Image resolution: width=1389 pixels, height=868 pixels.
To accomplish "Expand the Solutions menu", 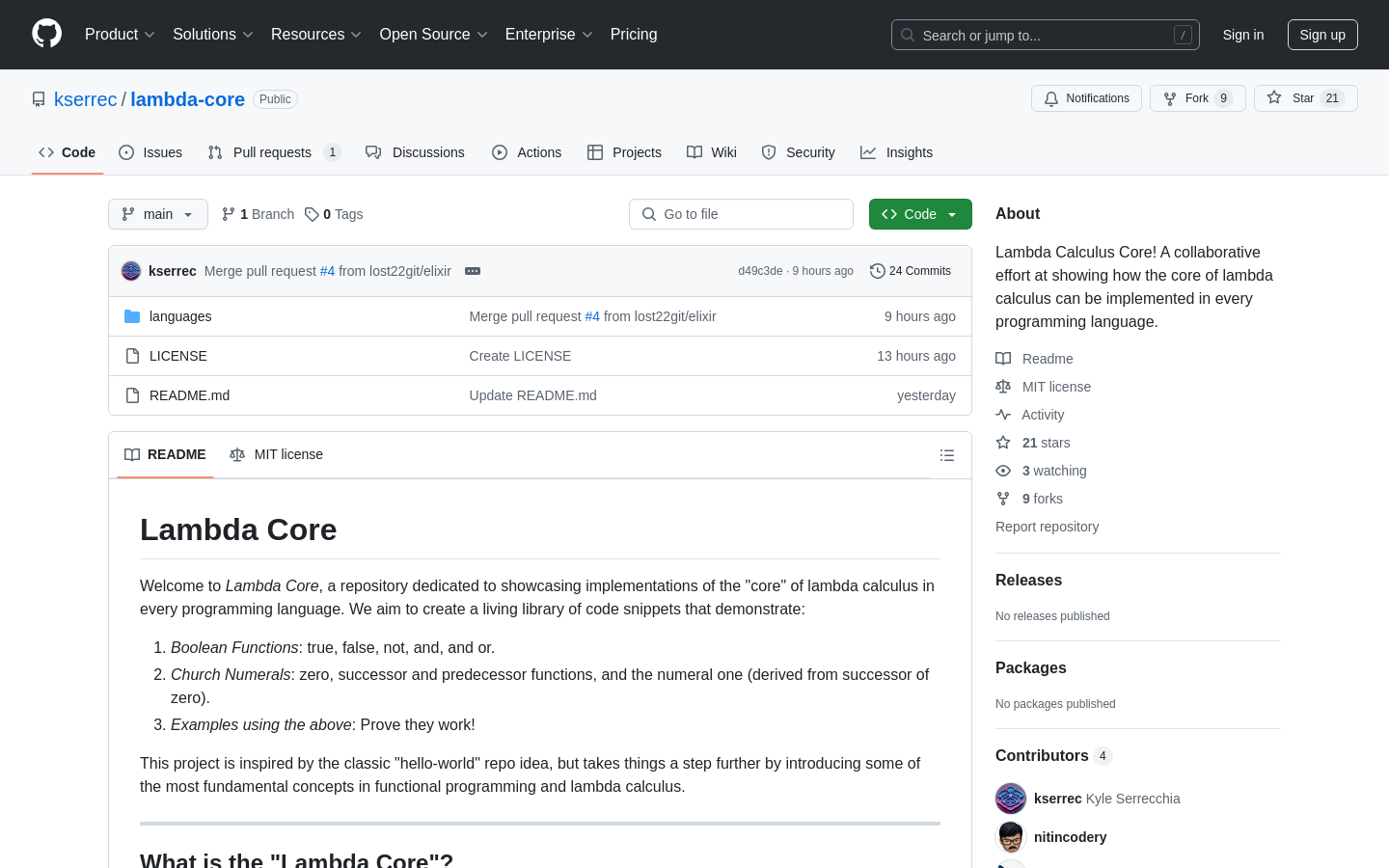I will pos(213,34).
